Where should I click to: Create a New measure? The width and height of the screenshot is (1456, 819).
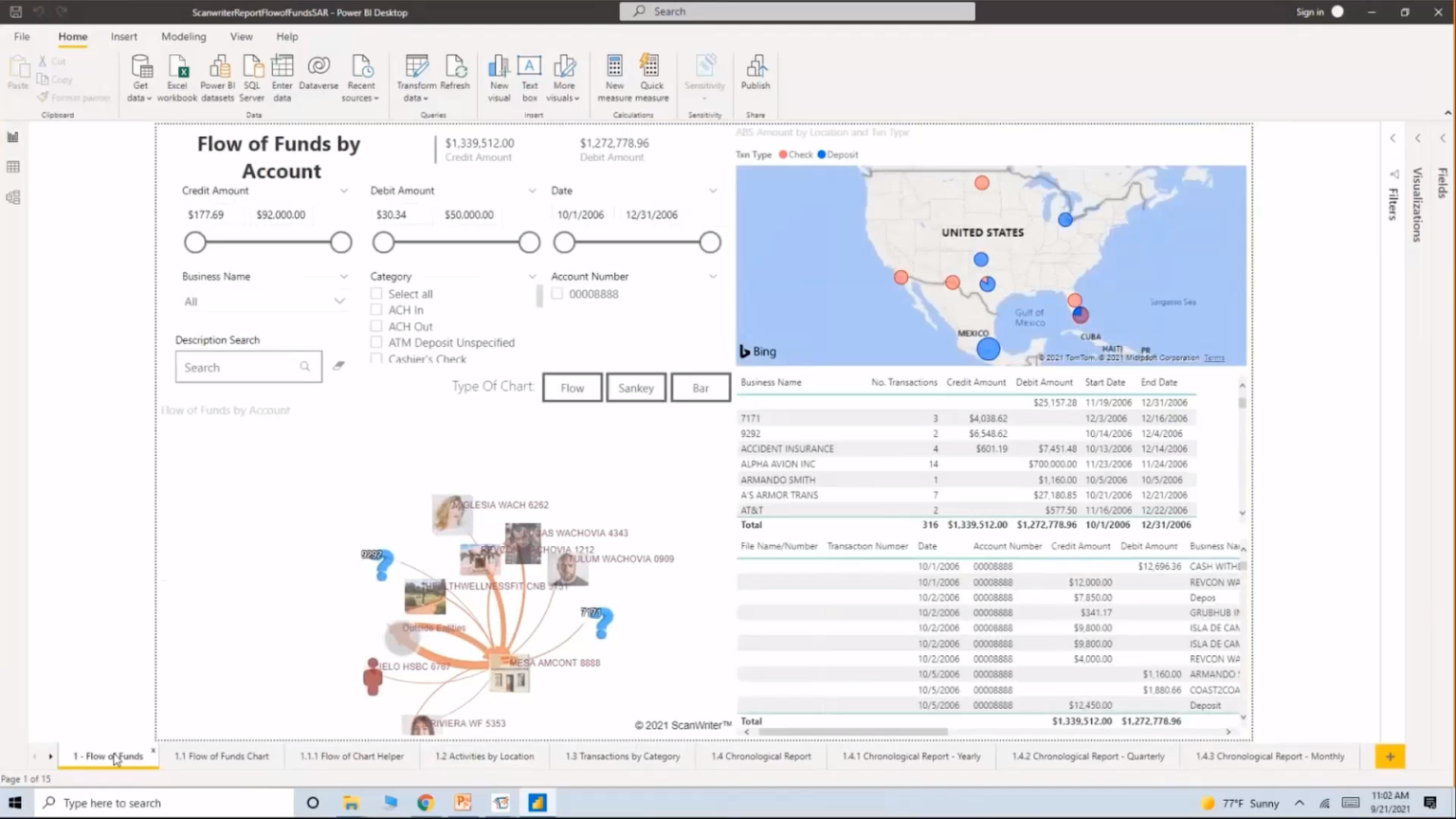614,78
